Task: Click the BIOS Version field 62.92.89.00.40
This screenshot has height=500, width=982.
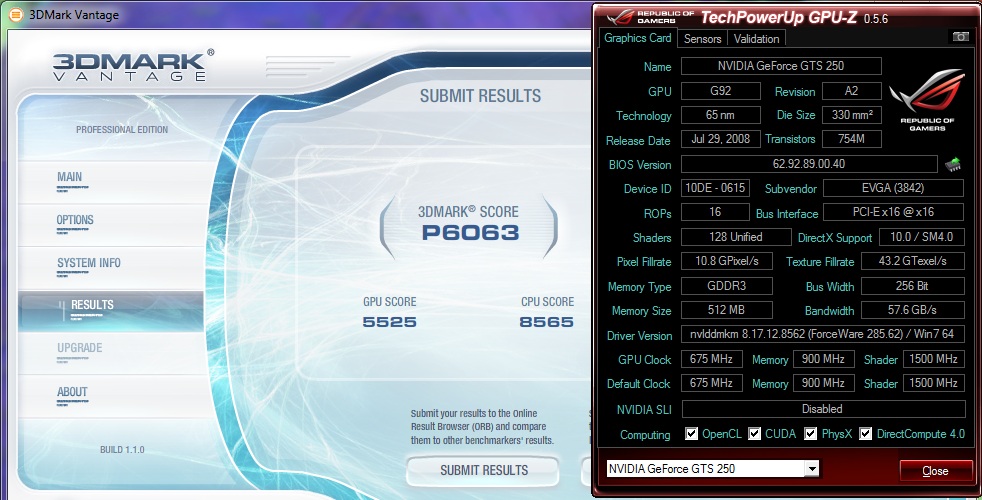Action: click(x=809, y=164)
